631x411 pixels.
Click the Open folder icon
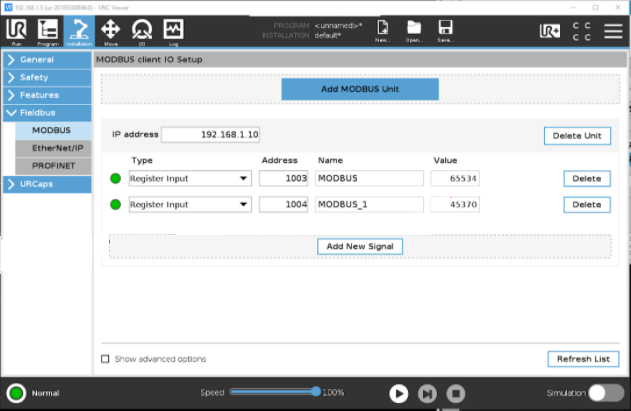pos(414,31)
